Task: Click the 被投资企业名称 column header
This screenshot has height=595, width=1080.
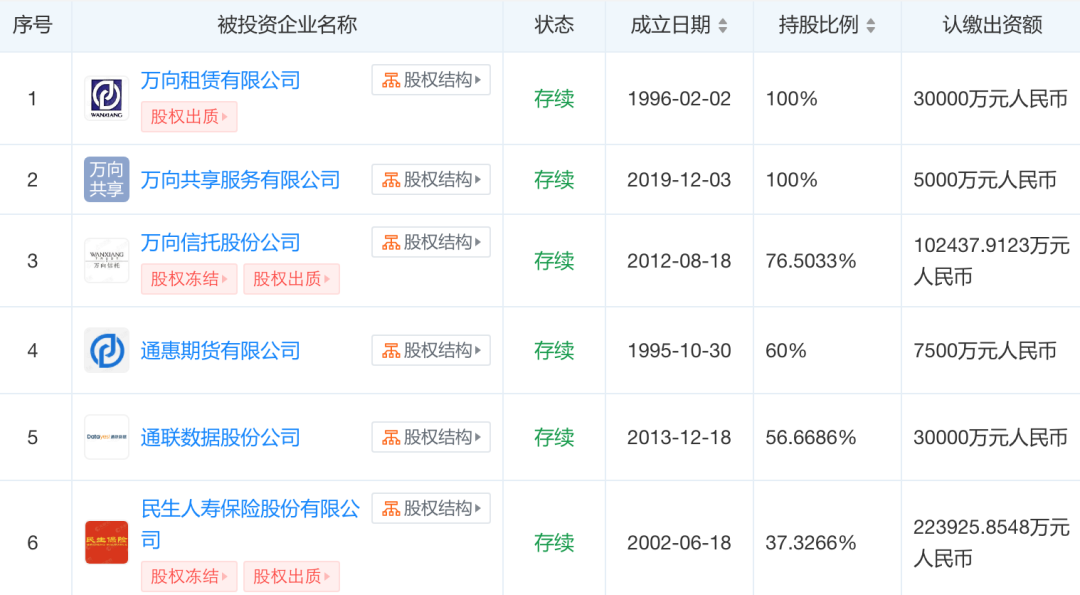Action: click(x=287, y=26)
